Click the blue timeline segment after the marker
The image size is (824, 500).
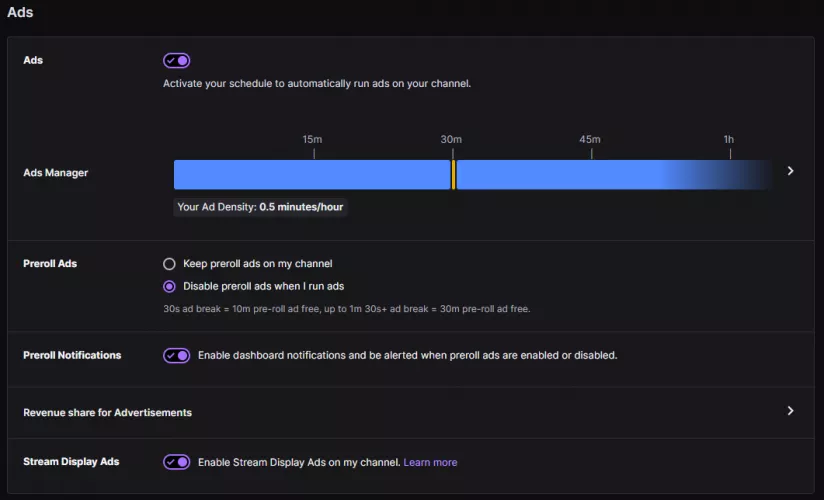[560, 174]
